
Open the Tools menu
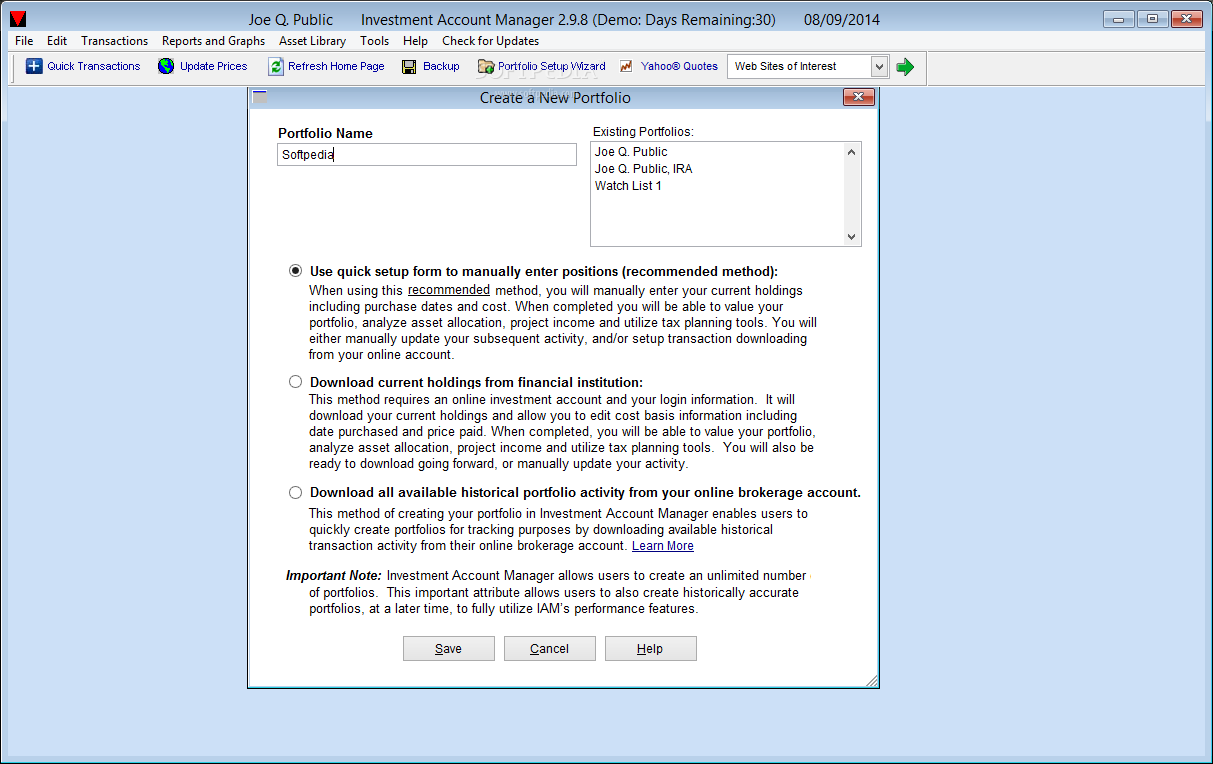pos(375,41)
